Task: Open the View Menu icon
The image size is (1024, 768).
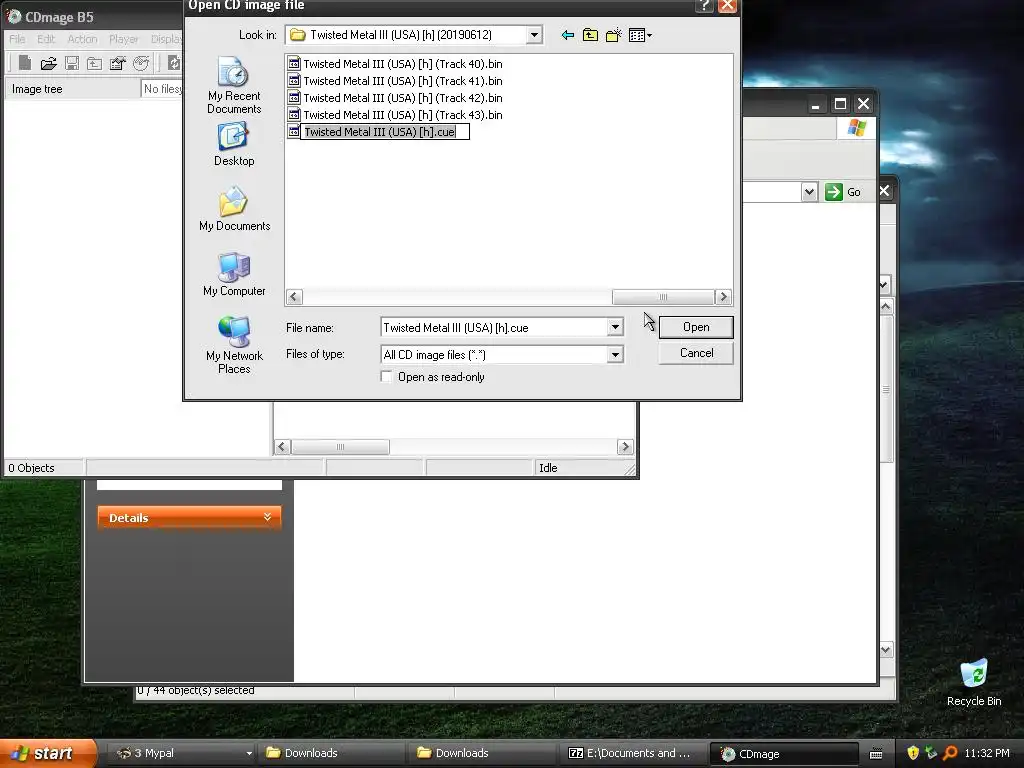Action: coord(639,35)
